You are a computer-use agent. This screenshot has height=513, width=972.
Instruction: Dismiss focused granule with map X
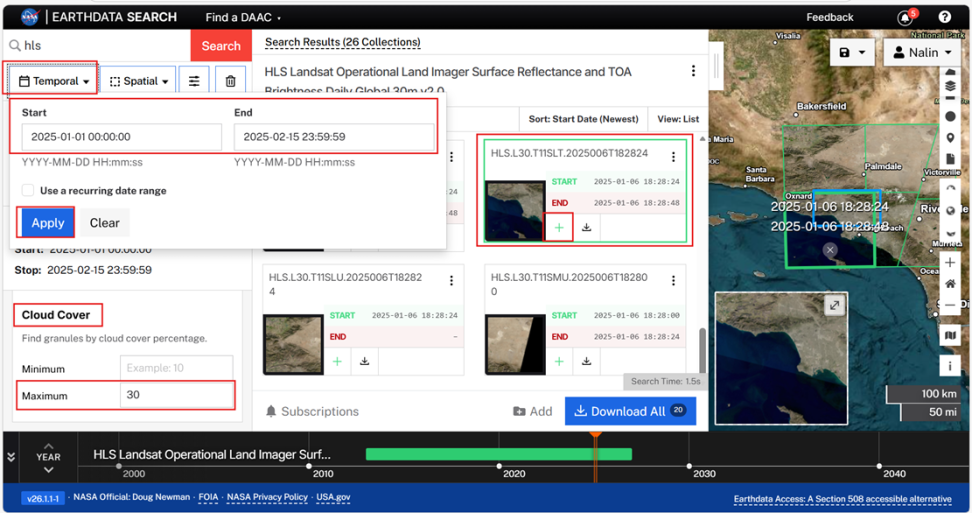tap(830, 250)
